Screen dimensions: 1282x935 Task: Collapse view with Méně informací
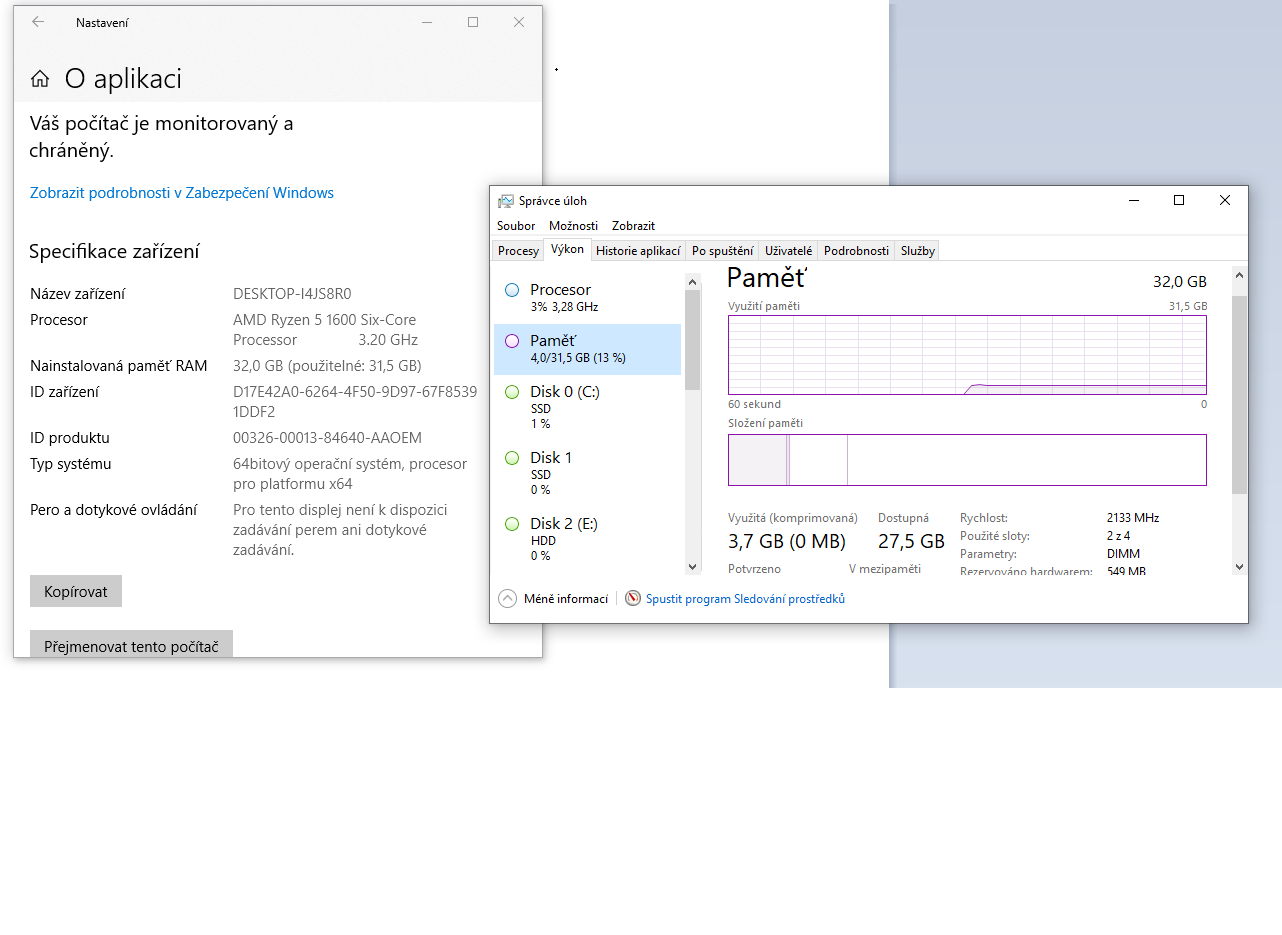(x=553, y=599)
